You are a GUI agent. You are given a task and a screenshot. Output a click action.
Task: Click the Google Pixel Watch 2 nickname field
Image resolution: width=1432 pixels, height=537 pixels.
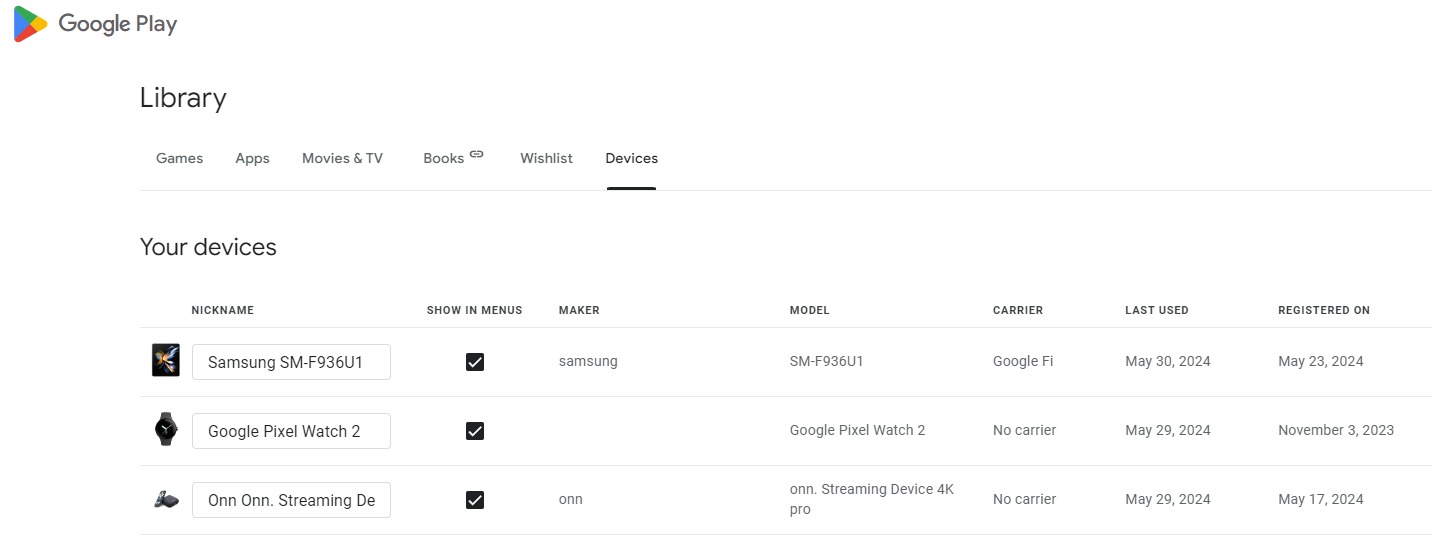click(x=291, y=431)
